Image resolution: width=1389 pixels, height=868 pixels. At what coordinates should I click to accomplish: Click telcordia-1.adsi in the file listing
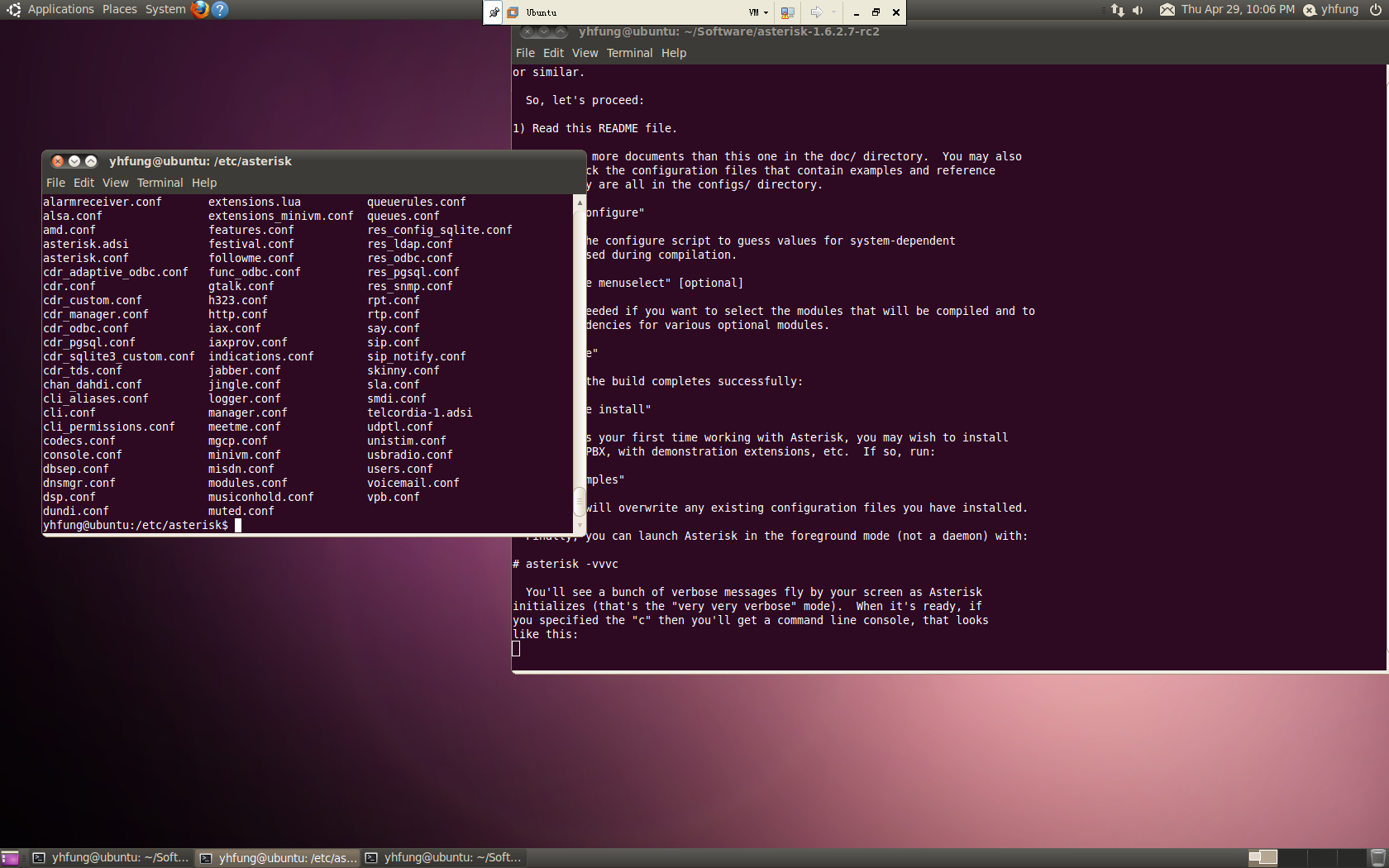[420, 413]
